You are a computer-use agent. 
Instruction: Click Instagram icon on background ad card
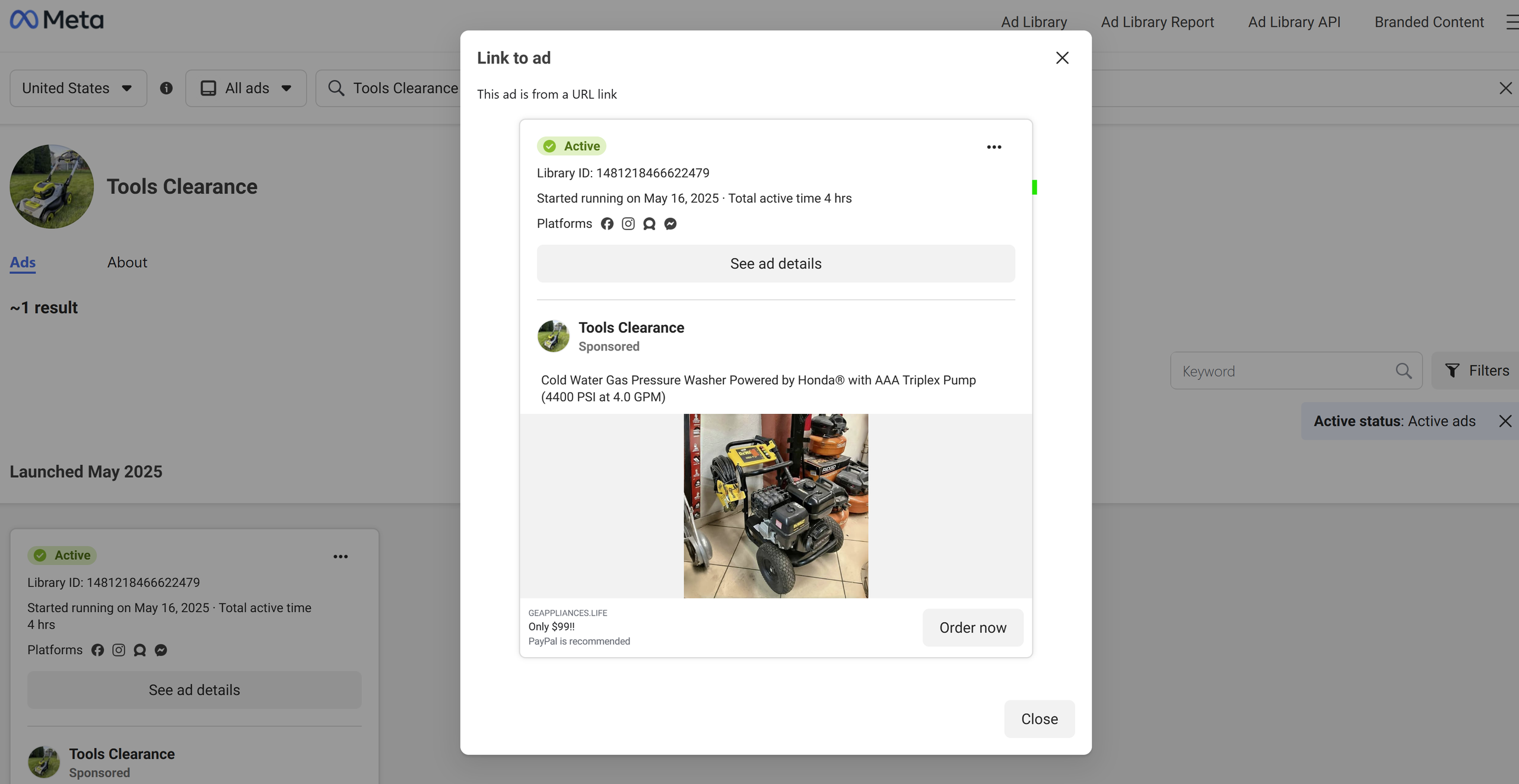tap(119, 650)
